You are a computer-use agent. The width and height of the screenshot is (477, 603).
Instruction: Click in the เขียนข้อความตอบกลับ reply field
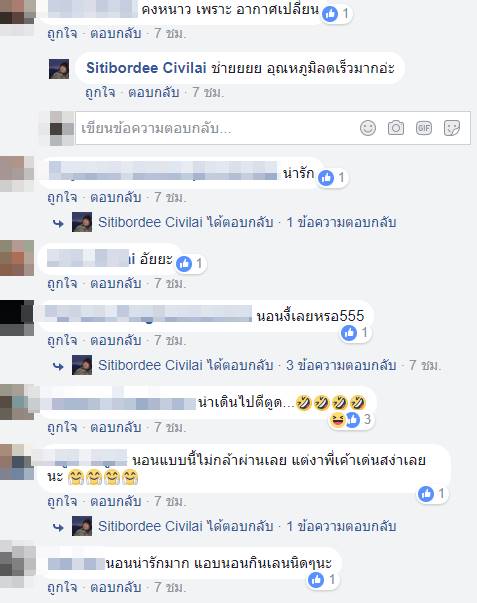coord(217,128)
